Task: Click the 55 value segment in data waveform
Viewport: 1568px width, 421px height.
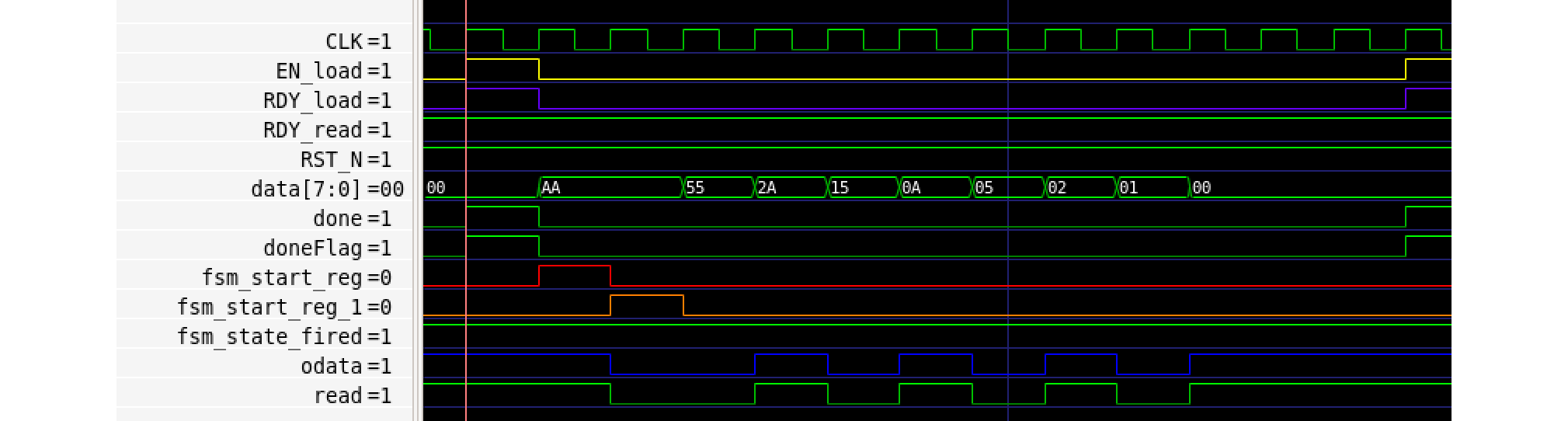Action: [x=718, y=187]
